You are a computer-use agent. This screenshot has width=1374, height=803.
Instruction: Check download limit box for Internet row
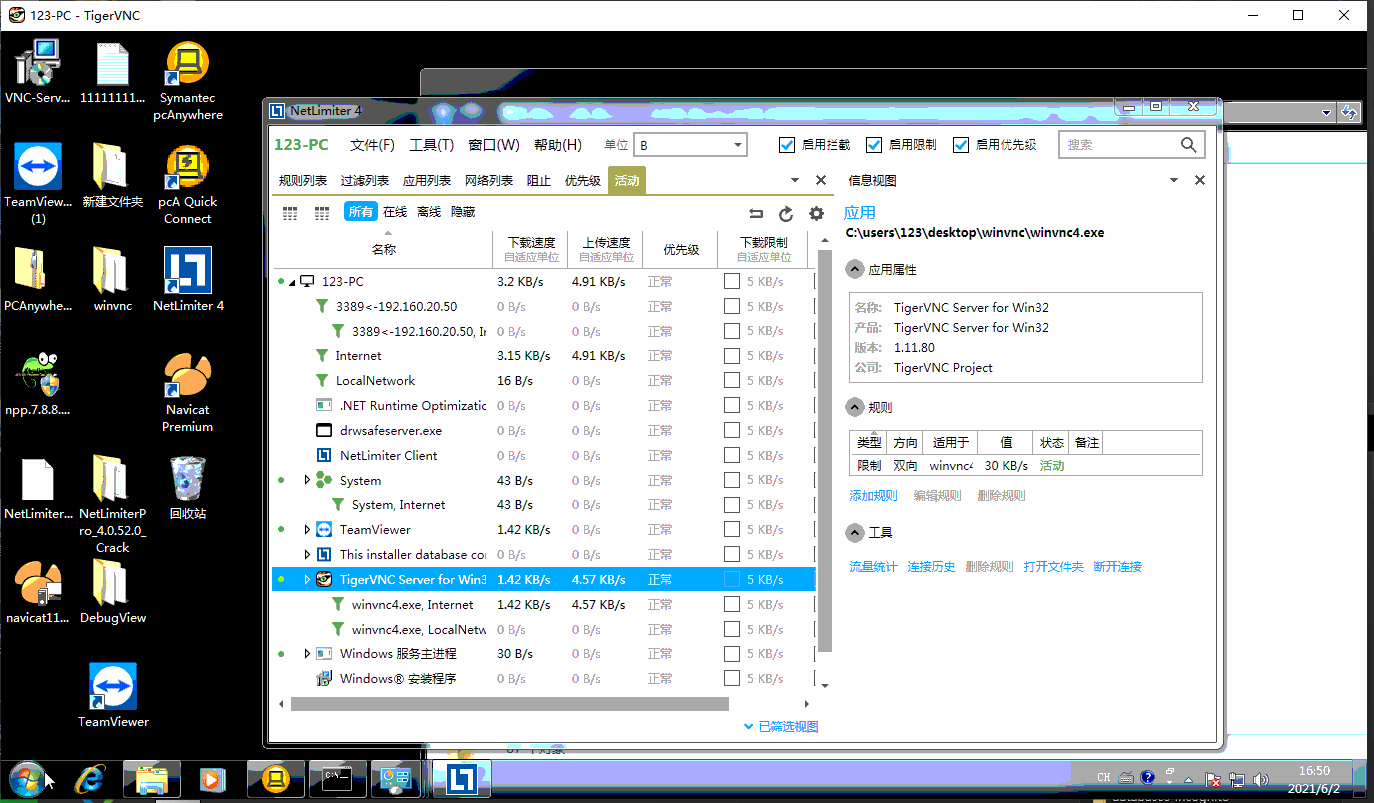[x=732, y=355]
